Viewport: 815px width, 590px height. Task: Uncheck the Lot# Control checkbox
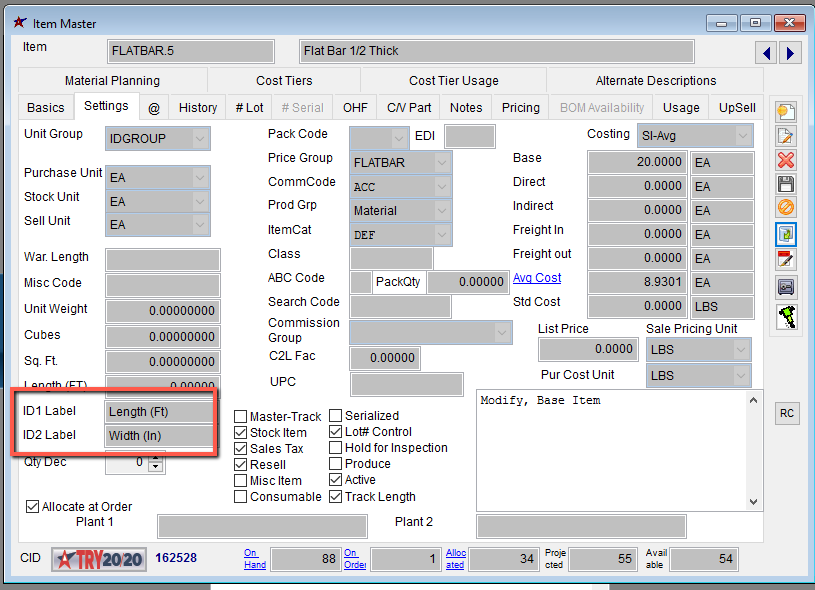(336, 432)
